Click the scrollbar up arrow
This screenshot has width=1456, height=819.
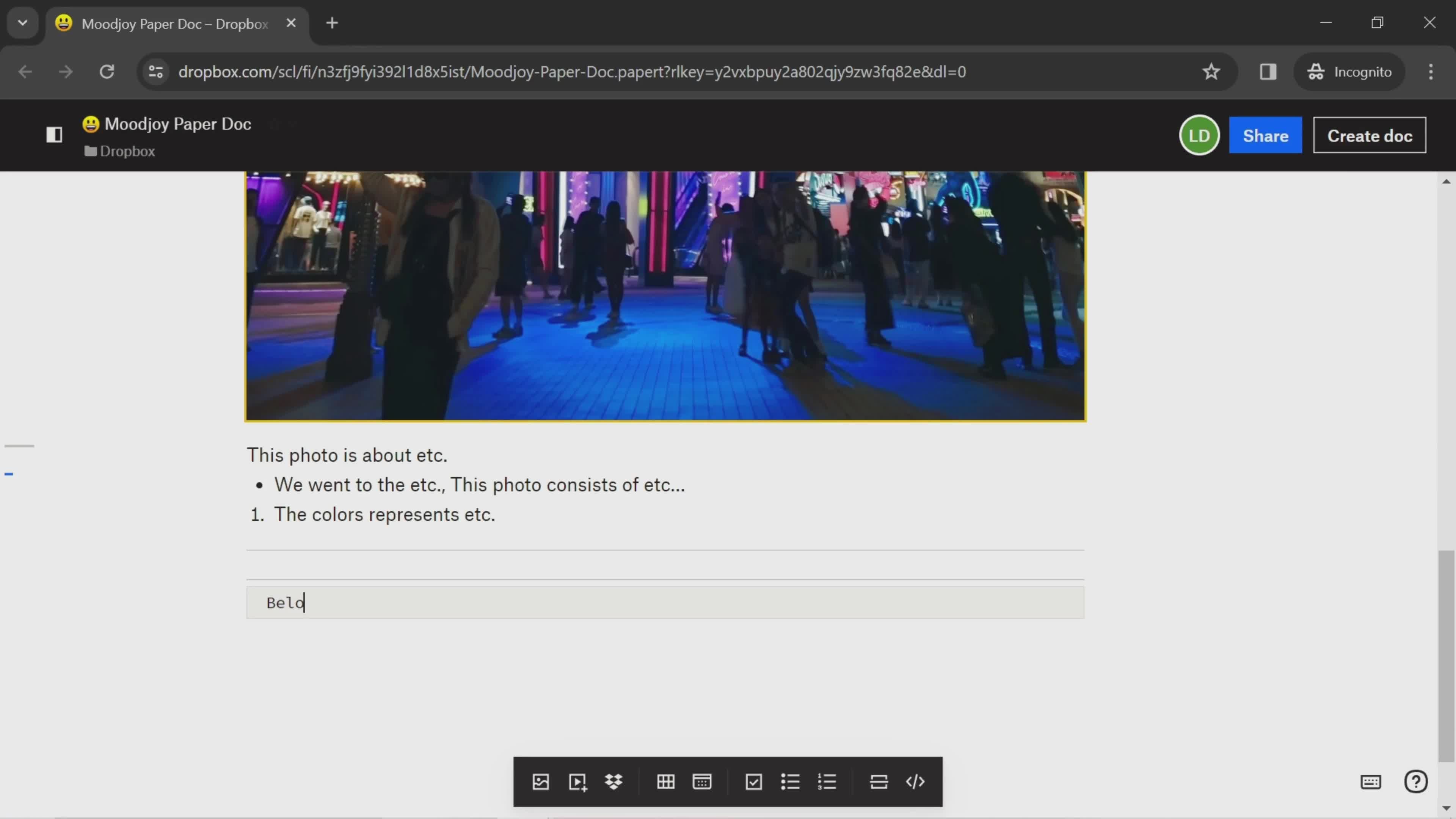click(1446, 182)
